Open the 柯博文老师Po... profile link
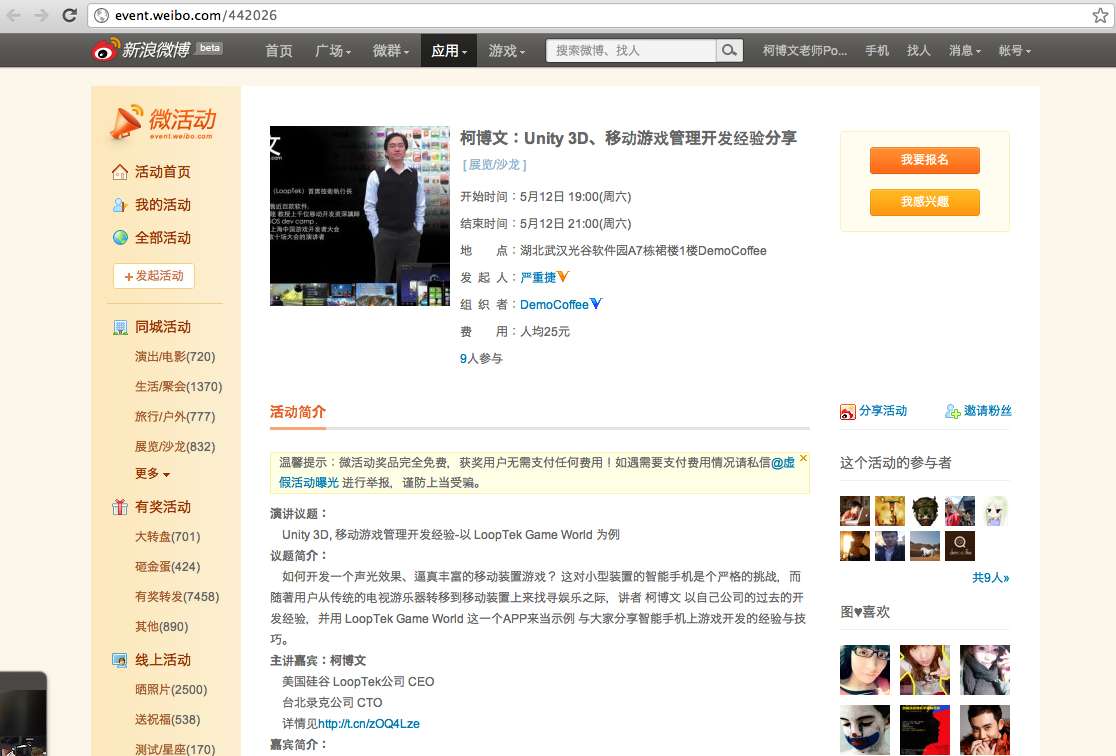 (805, 51)
